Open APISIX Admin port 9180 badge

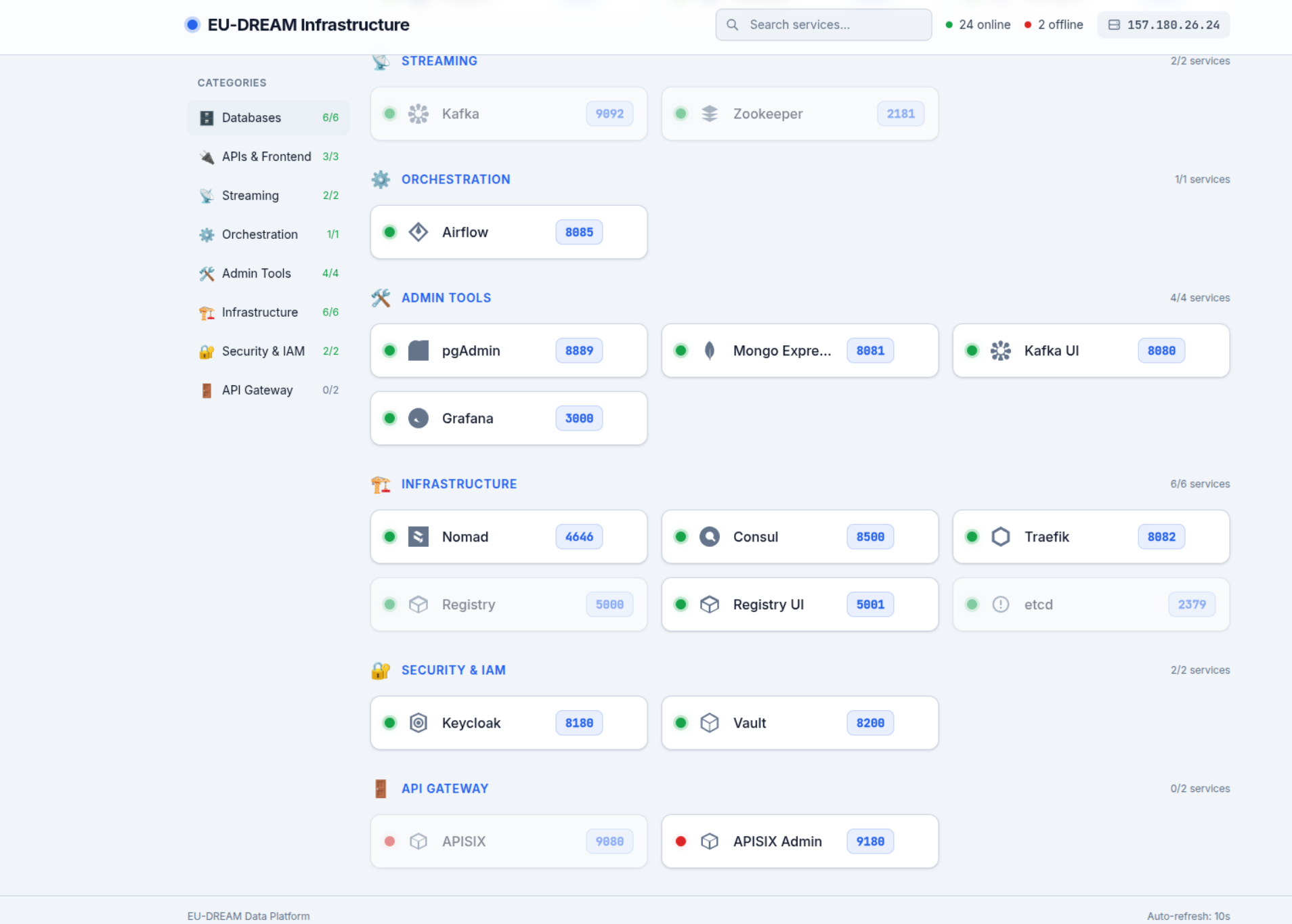(x=870, y=841)
